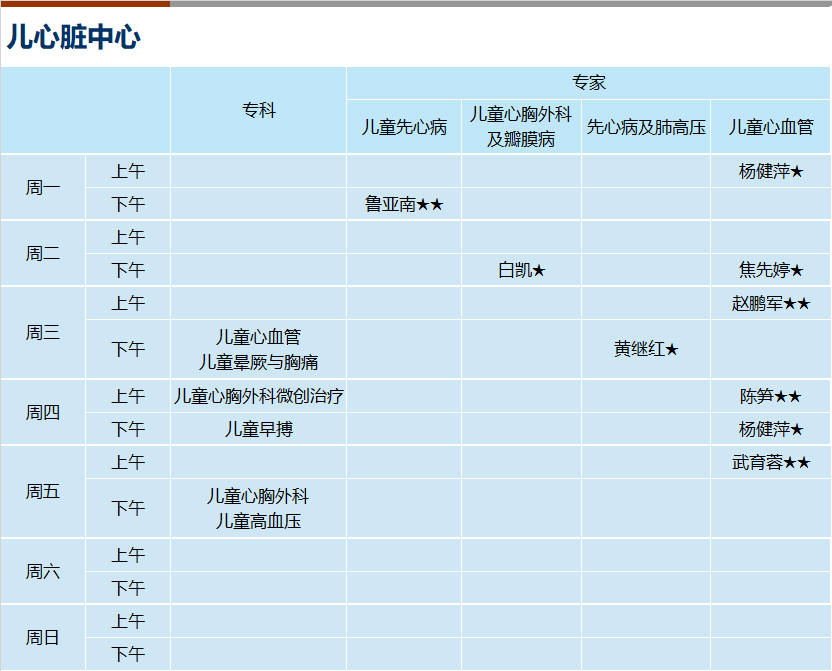Click the 儿童心血管 expert column header
This screenshot has width=832, height=671.
click(770, 127)
